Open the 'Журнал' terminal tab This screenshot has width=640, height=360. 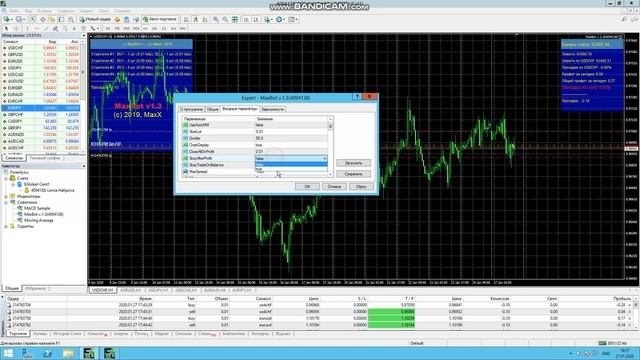(x=282, y=334)
